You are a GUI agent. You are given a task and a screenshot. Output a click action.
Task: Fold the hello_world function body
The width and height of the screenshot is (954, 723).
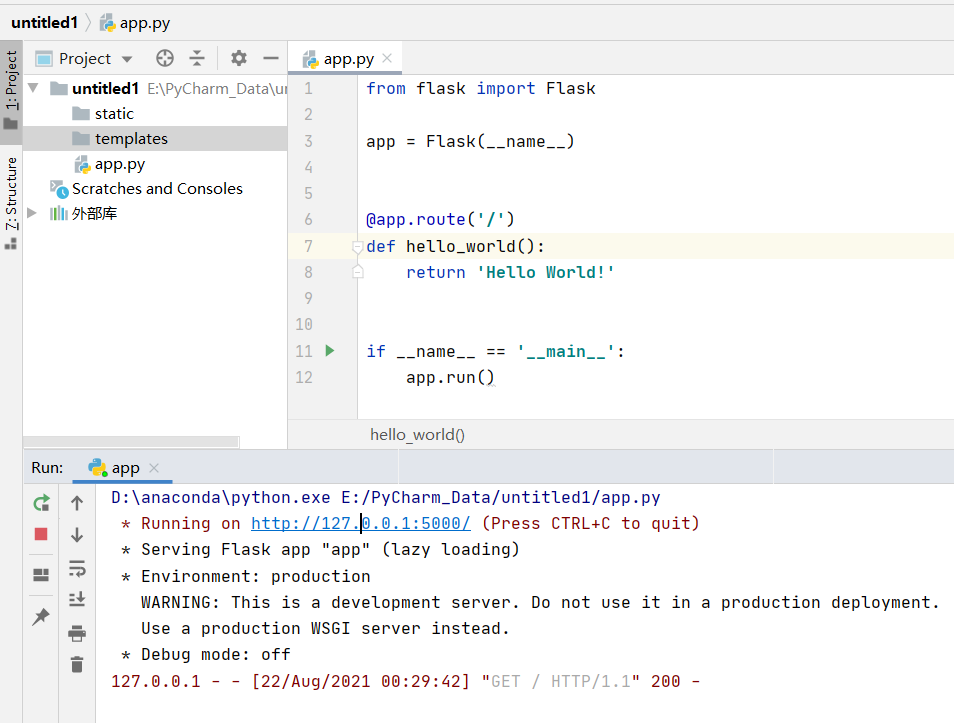358,247
